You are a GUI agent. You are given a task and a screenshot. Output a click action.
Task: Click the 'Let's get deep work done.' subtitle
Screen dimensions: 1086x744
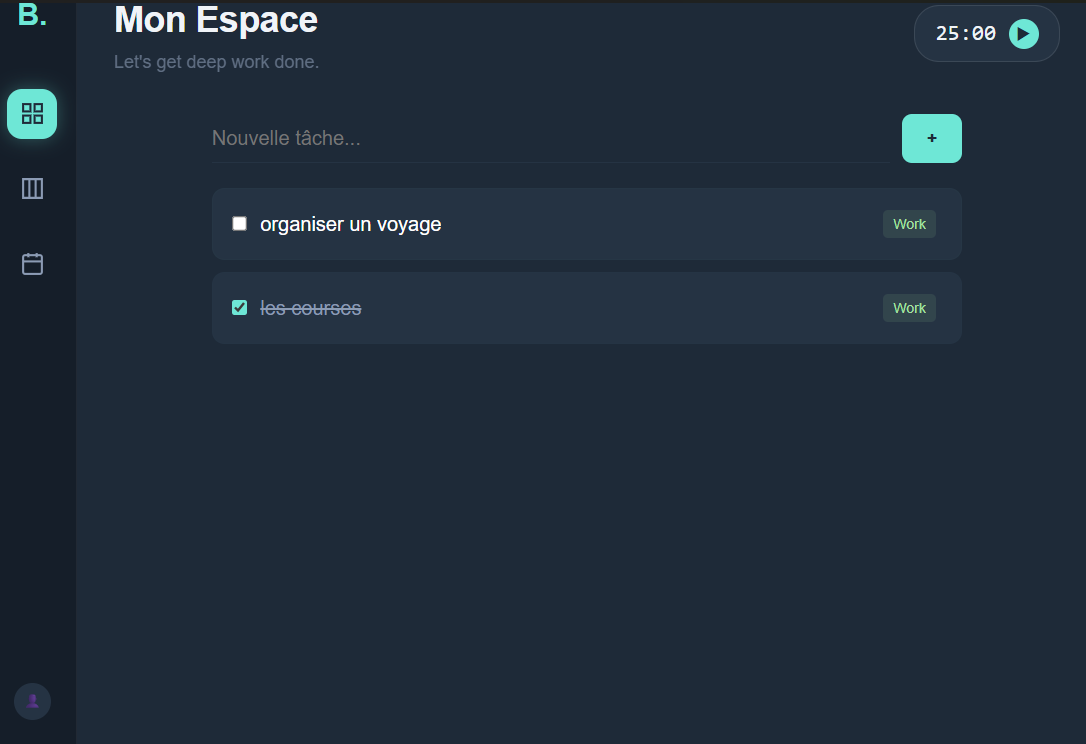point(216,62)
